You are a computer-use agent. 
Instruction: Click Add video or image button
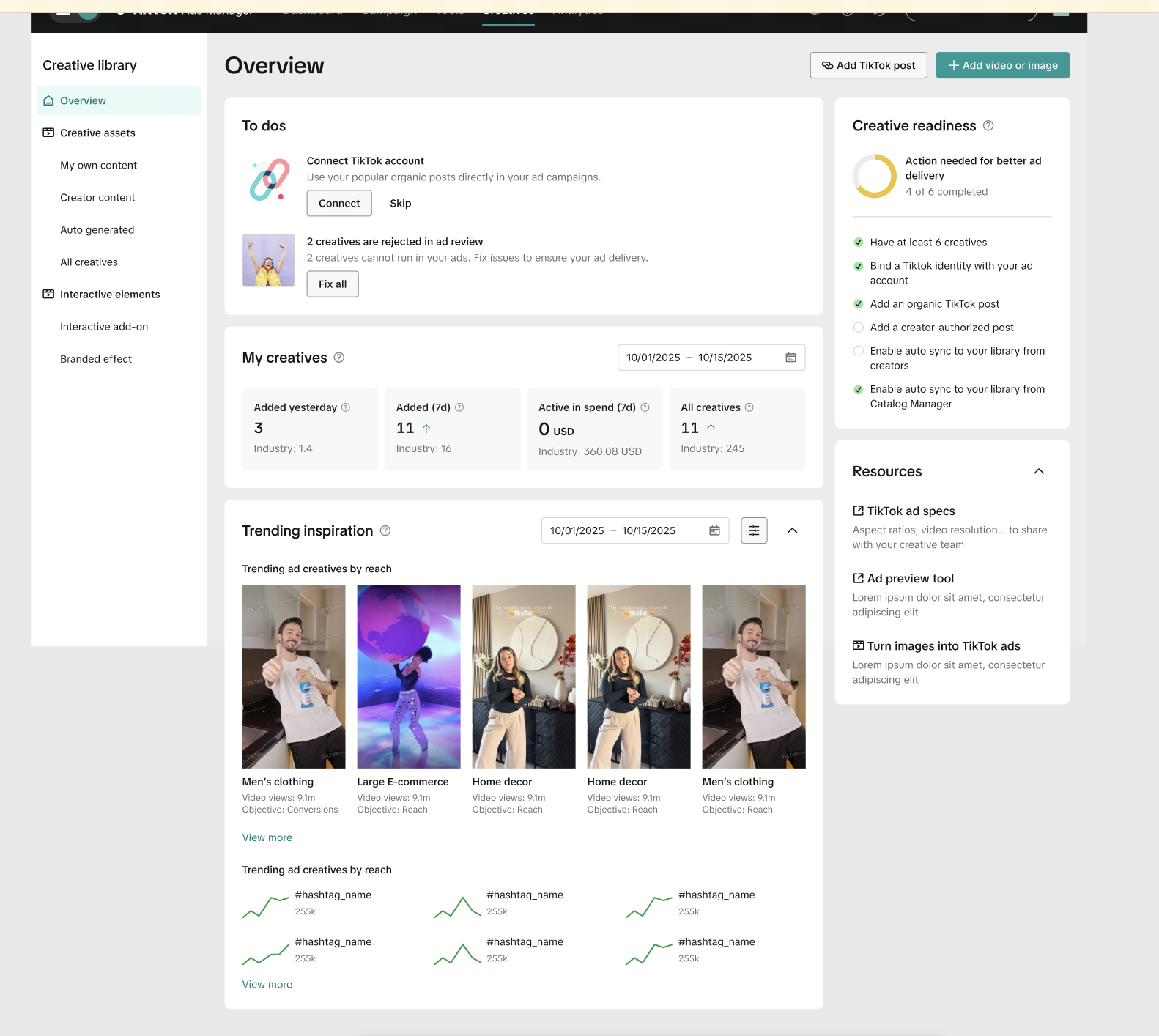pyautogui.click(x=1002, y=65)
